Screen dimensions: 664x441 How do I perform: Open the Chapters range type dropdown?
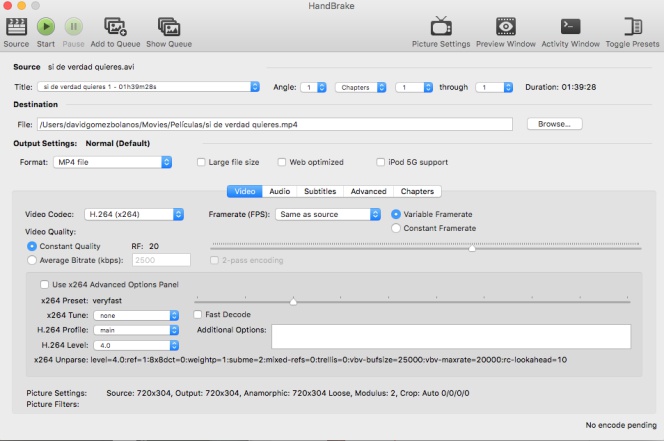(x=360, y=87)
